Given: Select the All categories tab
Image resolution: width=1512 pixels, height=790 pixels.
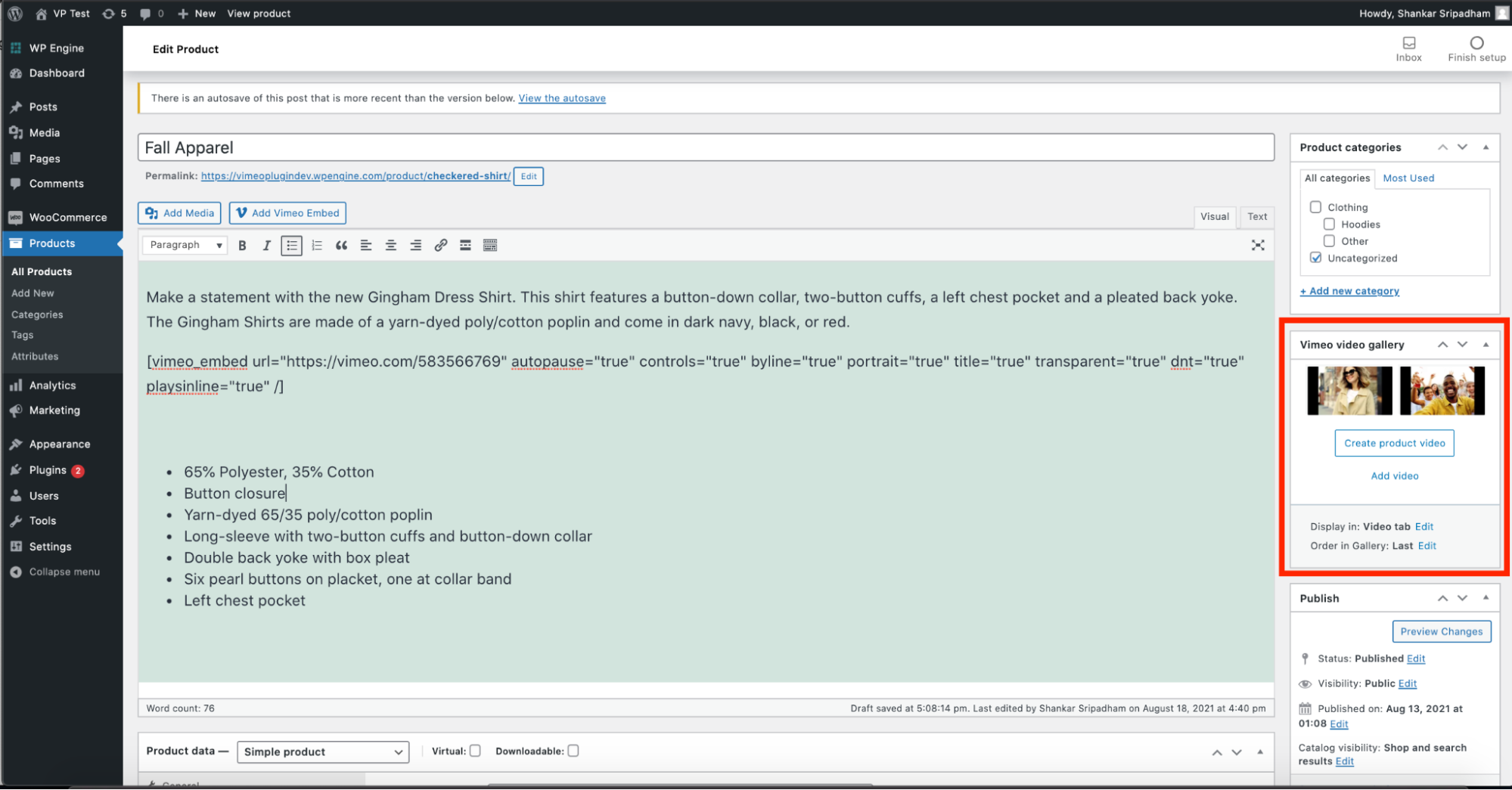Looking at the screenshot, I should 1337,178.
